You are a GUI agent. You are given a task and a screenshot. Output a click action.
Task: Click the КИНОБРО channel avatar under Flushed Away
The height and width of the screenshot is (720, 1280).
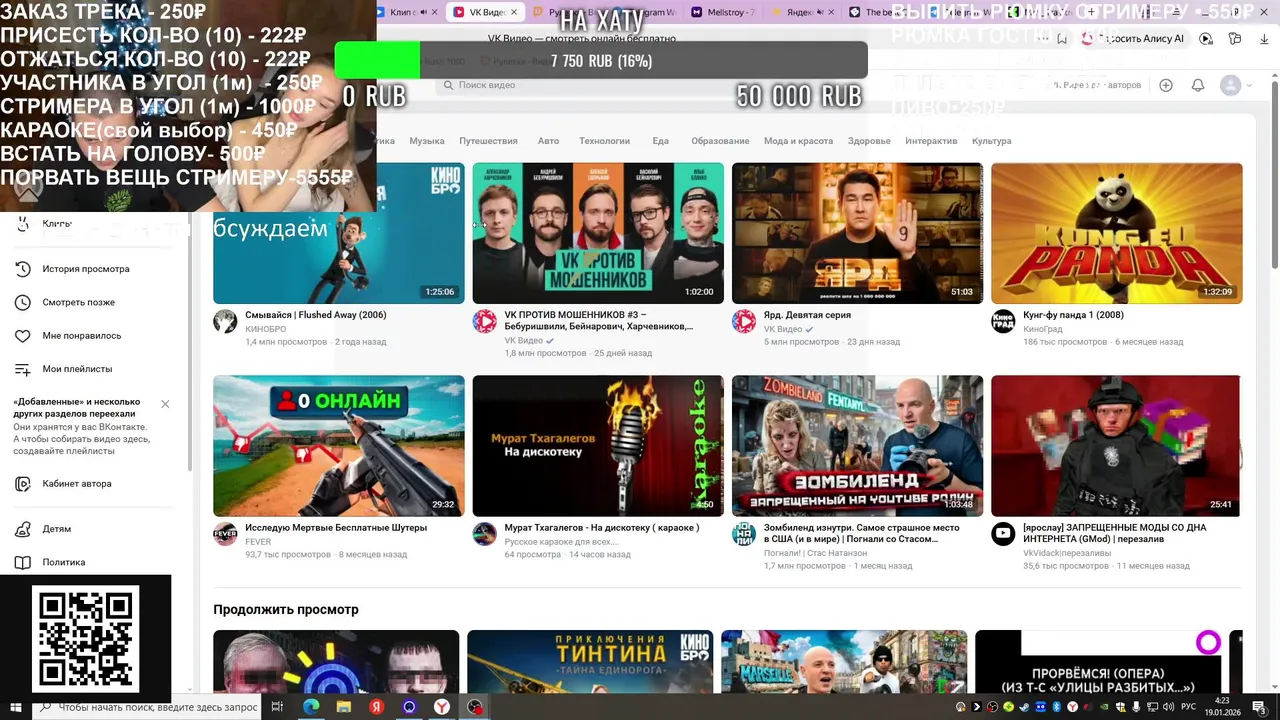tap(226, 321)
